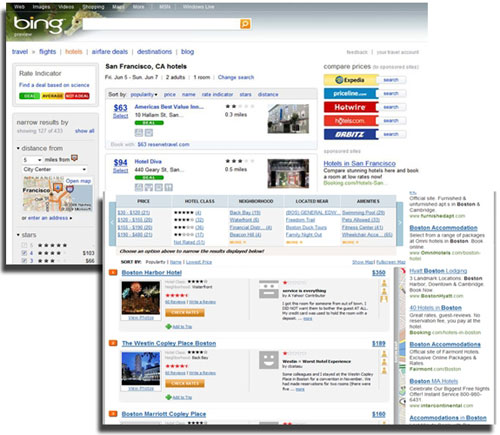Click the left arrow of filter carousel

[x=113, y=222]
